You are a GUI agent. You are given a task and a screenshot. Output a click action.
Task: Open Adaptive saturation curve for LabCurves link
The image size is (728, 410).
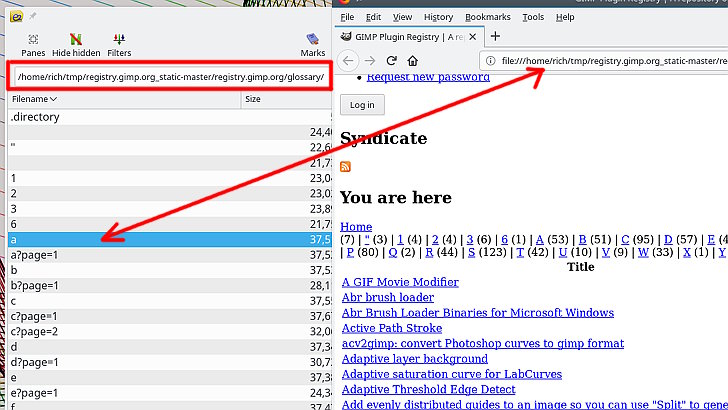(x=452, y=374)
